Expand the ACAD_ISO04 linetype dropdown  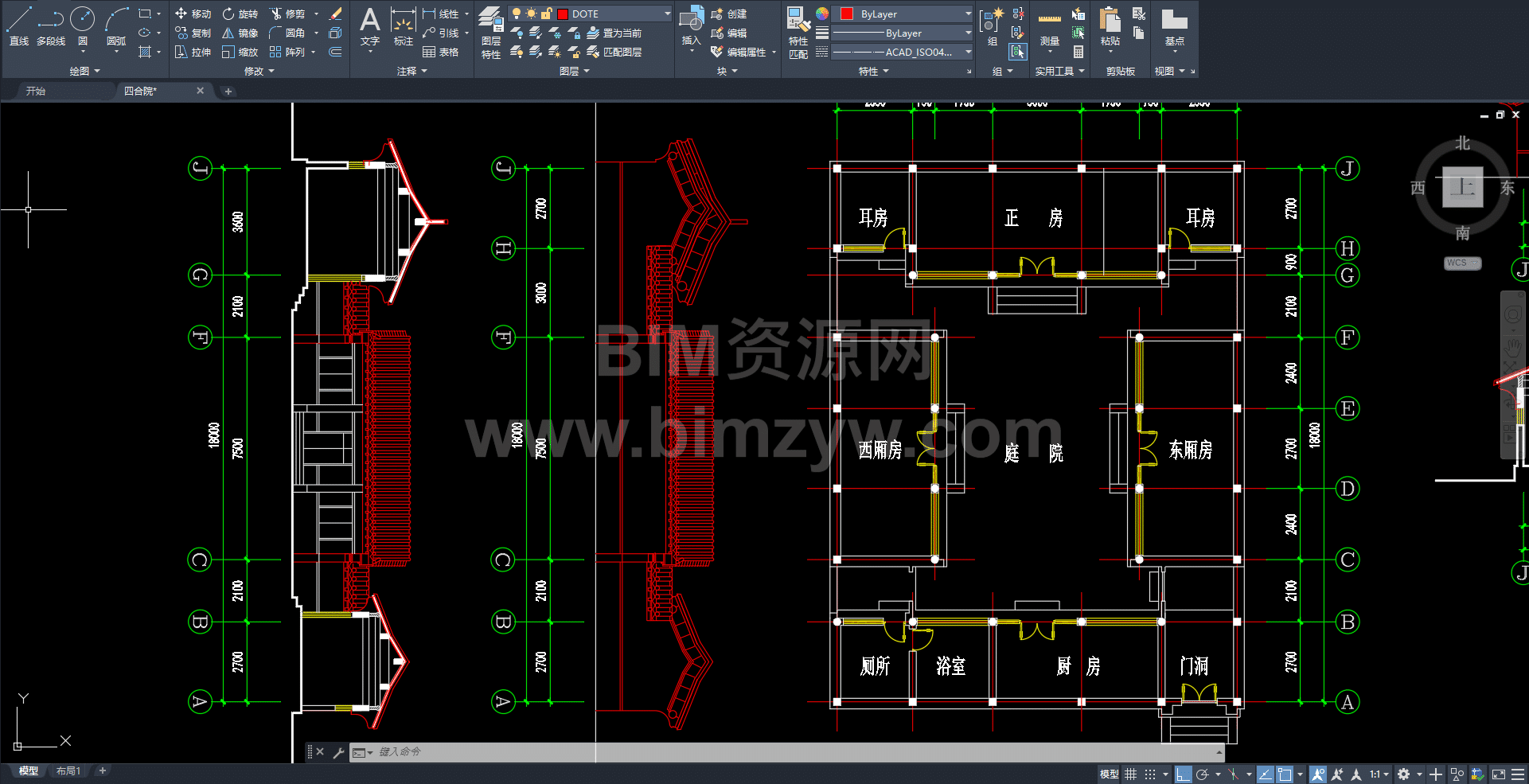click(x=968, y=52)
